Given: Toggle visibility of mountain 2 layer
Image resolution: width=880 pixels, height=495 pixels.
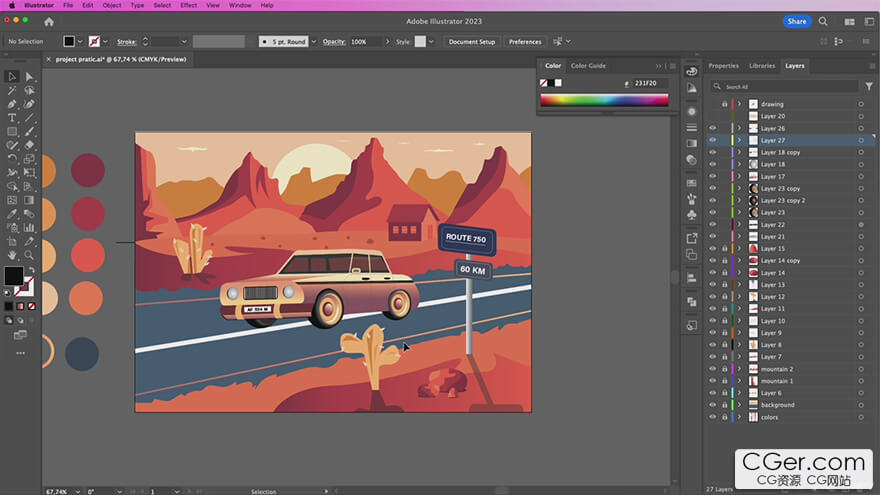Looking at the screenshot, I should (713, 369).
